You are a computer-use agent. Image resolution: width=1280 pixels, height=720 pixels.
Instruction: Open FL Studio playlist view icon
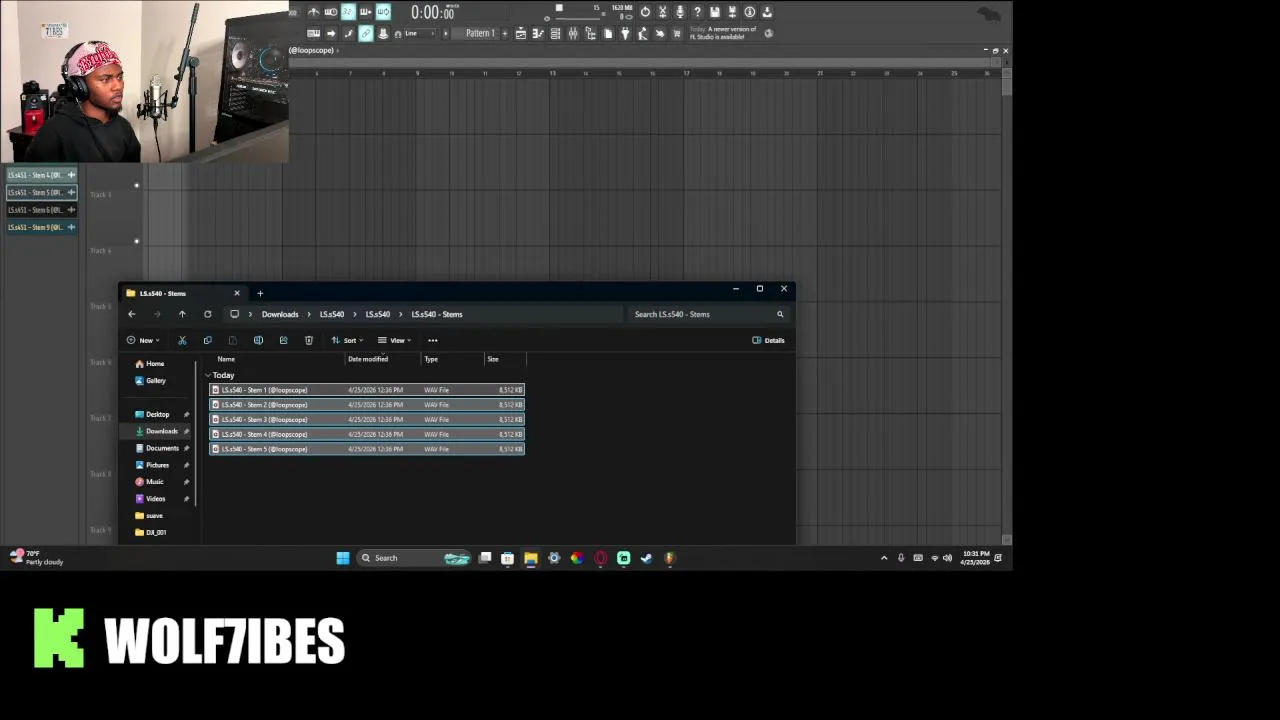tap(520, 33)
